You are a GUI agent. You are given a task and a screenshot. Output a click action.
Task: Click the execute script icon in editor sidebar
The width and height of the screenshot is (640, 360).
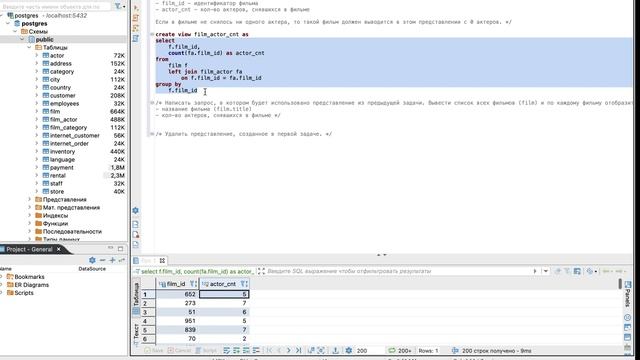136,18
